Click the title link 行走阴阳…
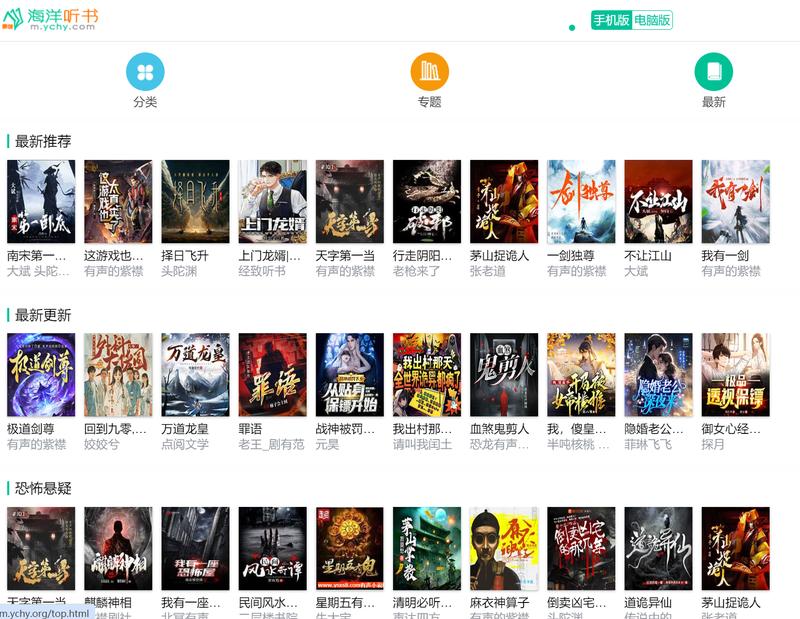 (x=422, y=256)
